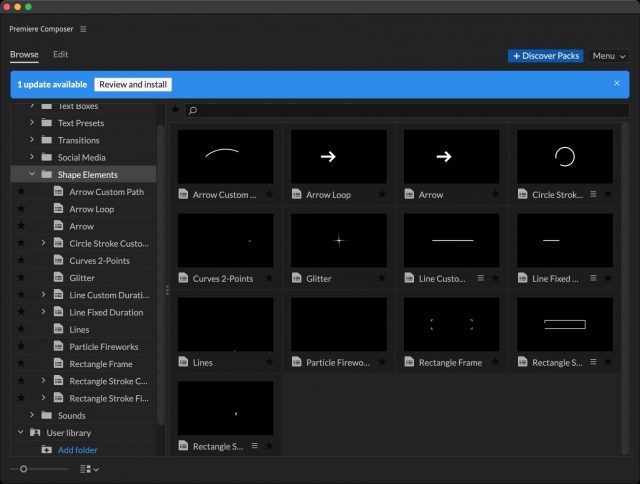This screenshot has height=484, width=640.
Task: Open the view mode dropdown at bottom
Action: (x=89, y=469)
